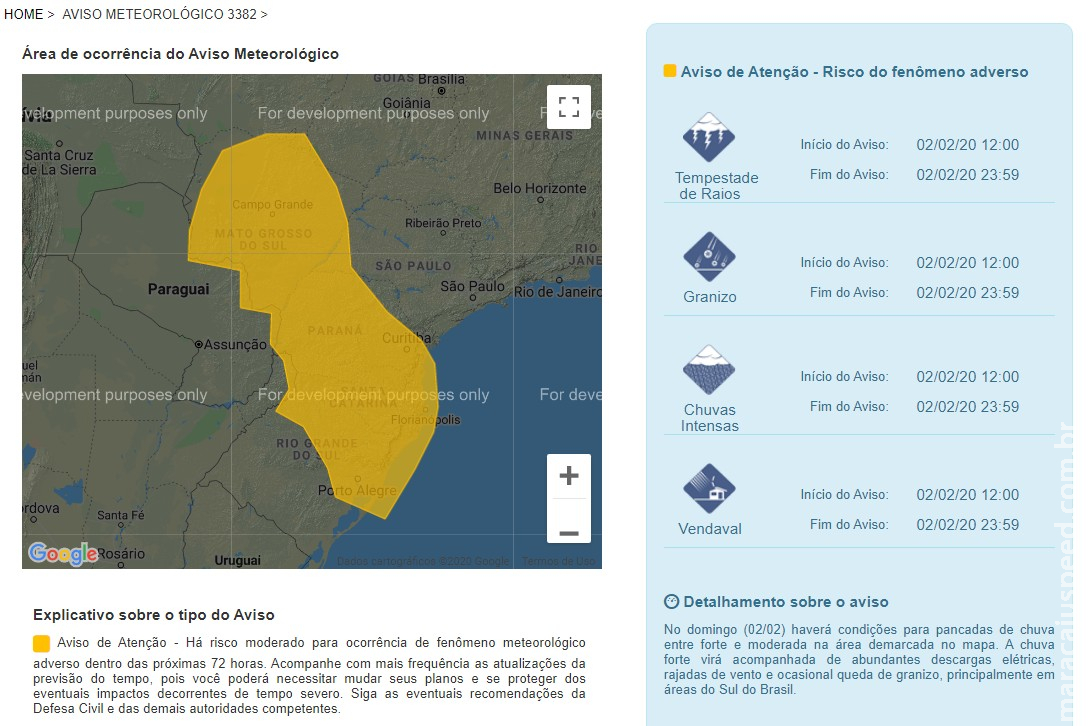Go to HOME breadcrumb
The height and width of the screenshot is (726, 1088).
coord(24,14)
